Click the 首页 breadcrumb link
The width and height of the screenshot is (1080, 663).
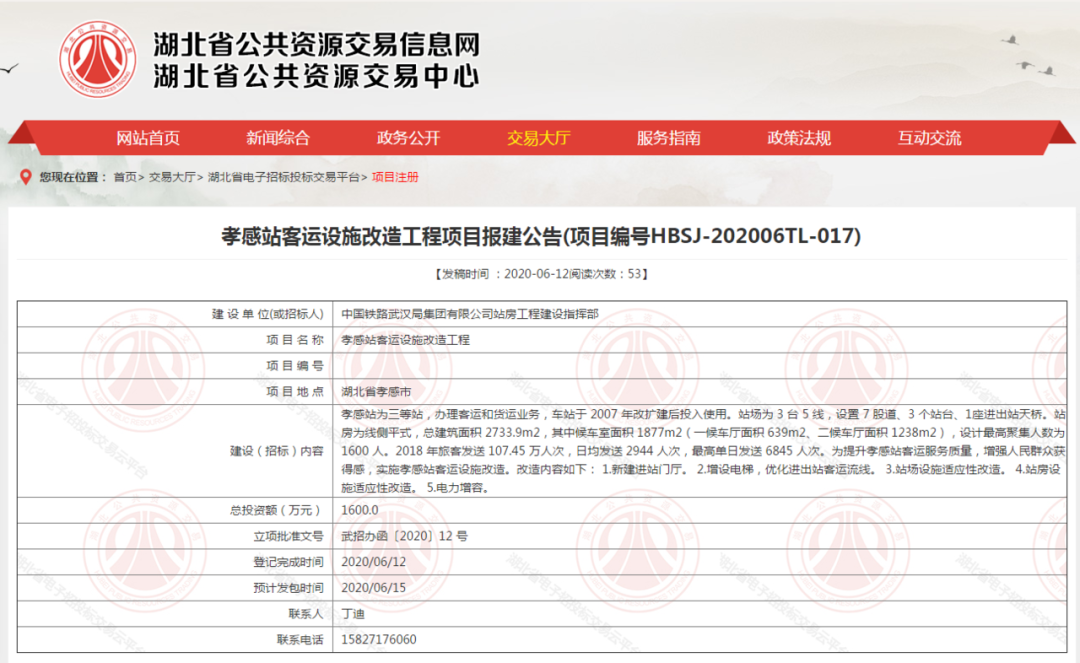125,177
